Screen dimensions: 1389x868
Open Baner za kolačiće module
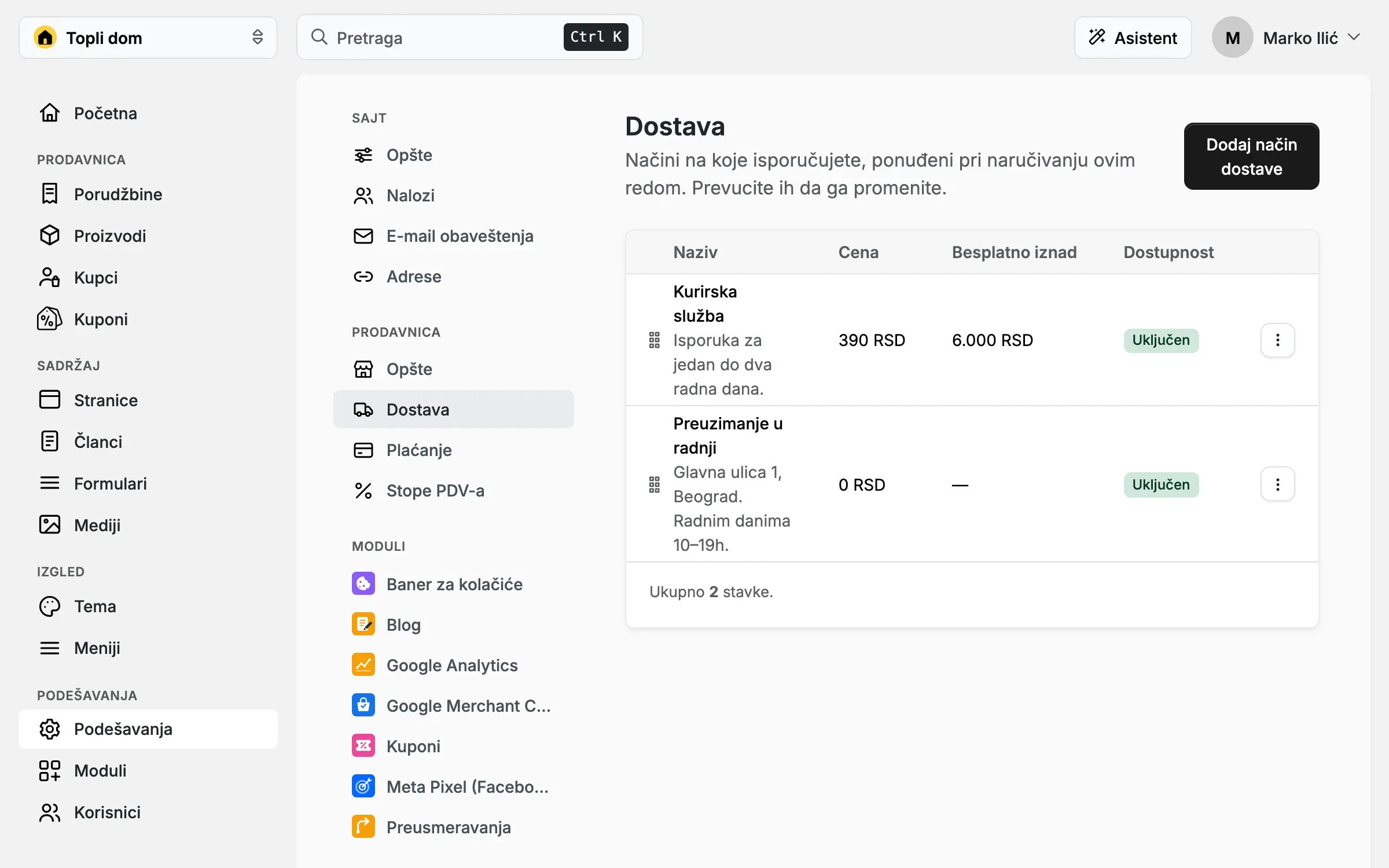point(454,584)
